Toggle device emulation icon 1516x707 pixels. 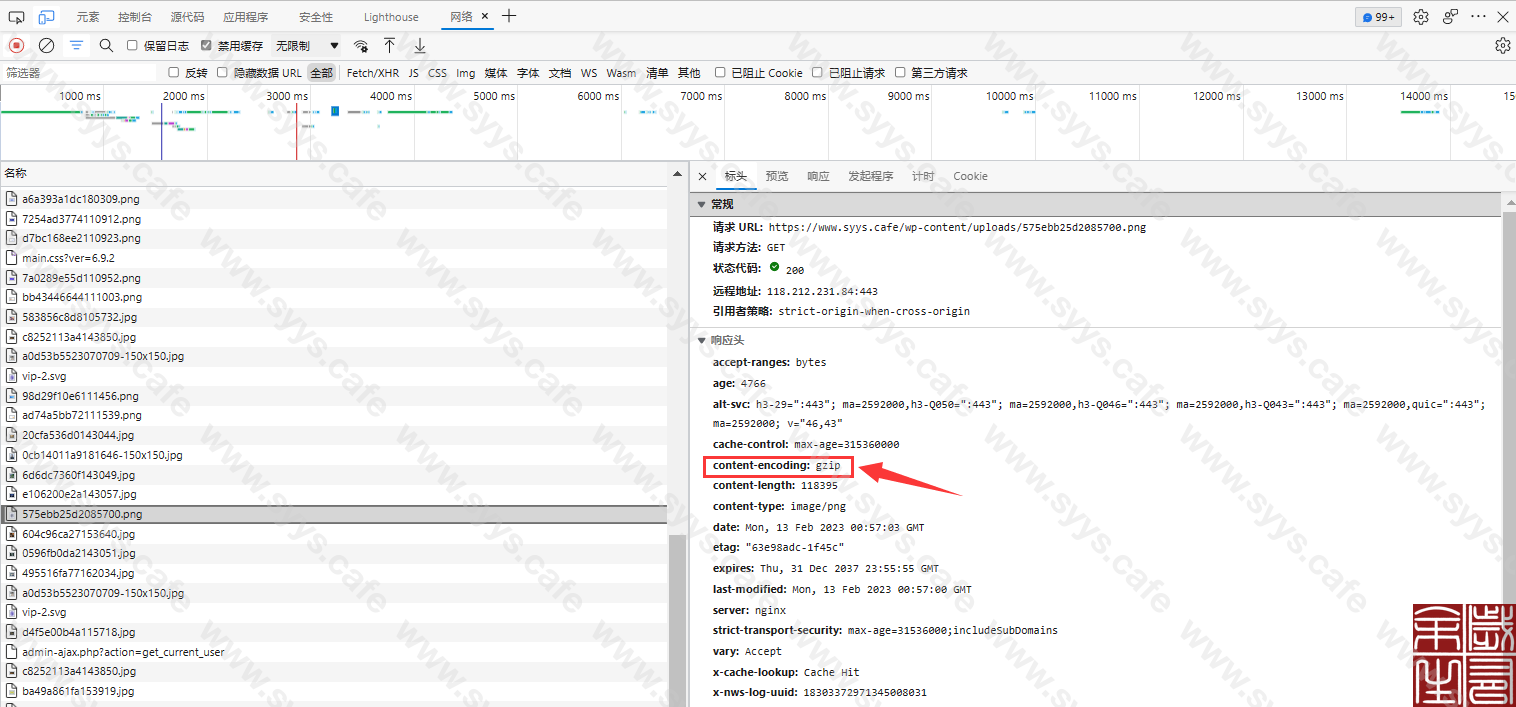(46, 17)
